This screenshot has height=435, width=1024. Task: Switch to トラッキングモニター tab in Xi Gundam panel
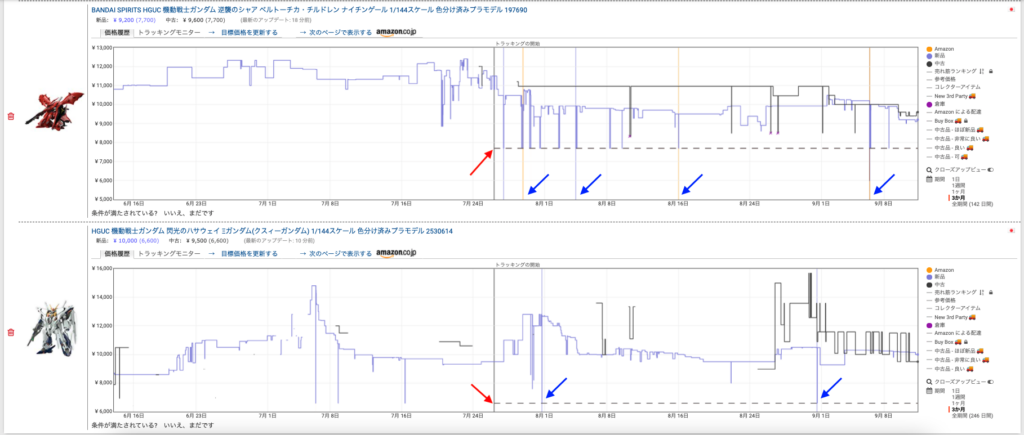(169, 253)
